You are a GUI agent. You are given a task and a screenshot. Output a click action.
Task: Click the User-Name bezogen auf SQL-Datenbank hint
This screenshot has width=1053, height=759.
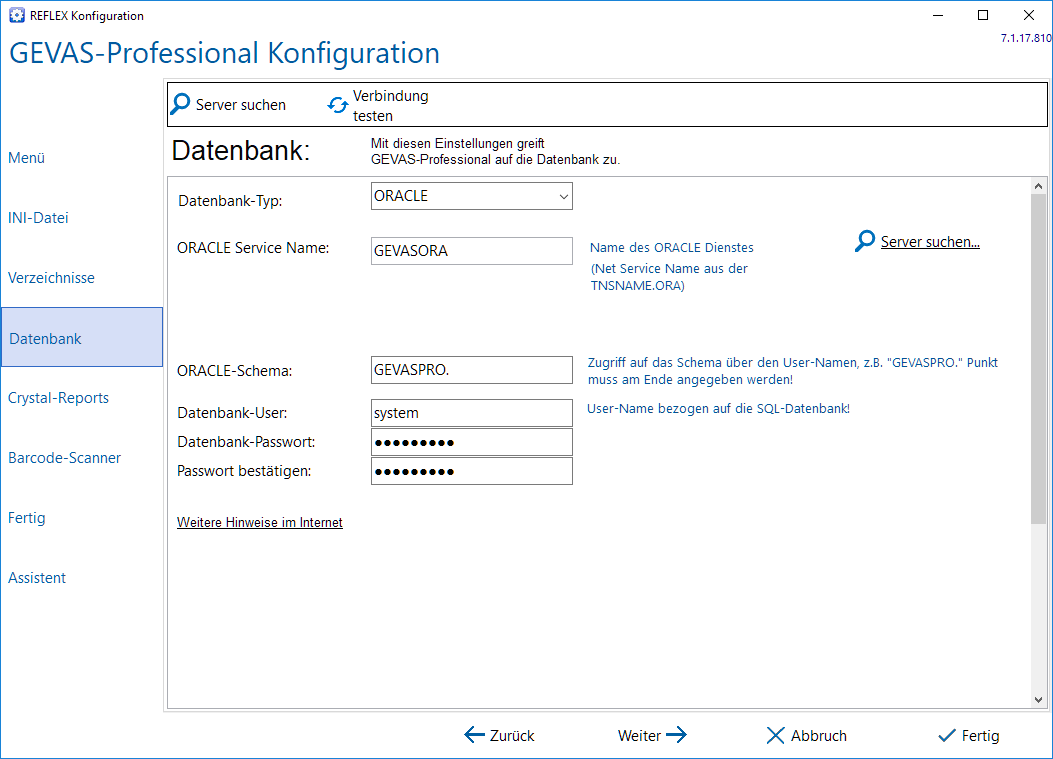[x=719, y=408]
